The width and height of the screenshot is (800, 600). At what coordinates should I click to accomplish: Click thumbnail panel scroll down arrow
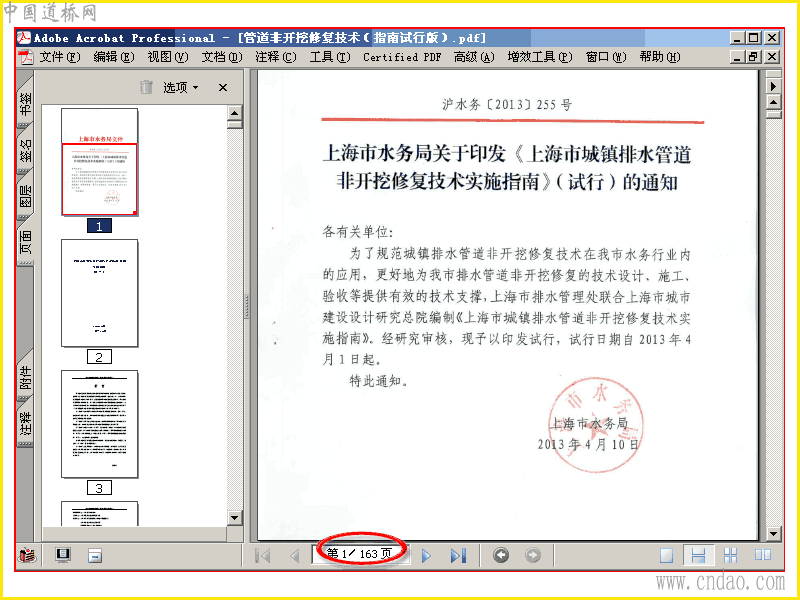click(235, 518)
